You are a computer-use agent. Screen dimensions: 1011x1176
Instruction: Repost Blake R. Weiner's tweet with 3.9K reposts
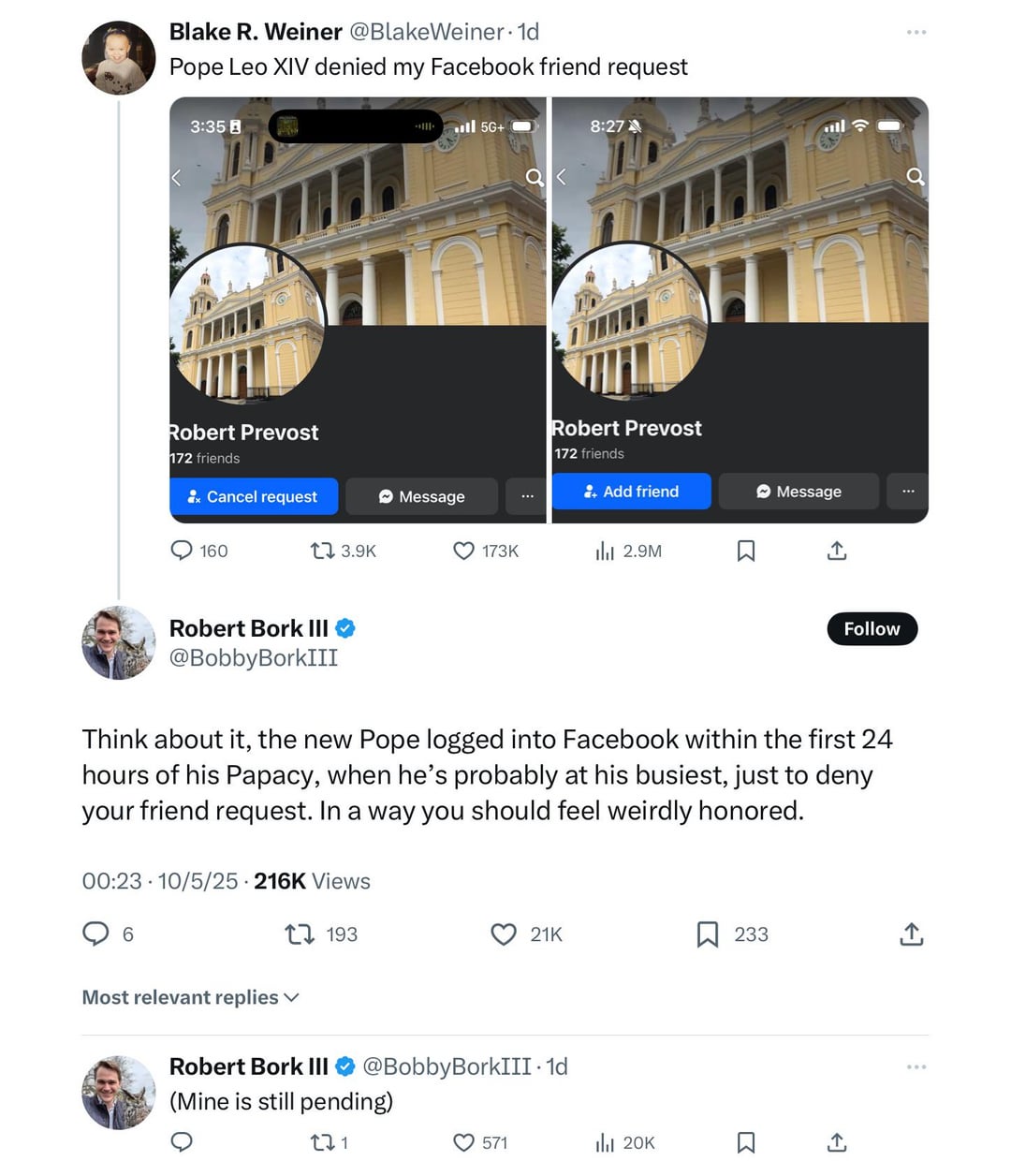(x=323, y=551)
